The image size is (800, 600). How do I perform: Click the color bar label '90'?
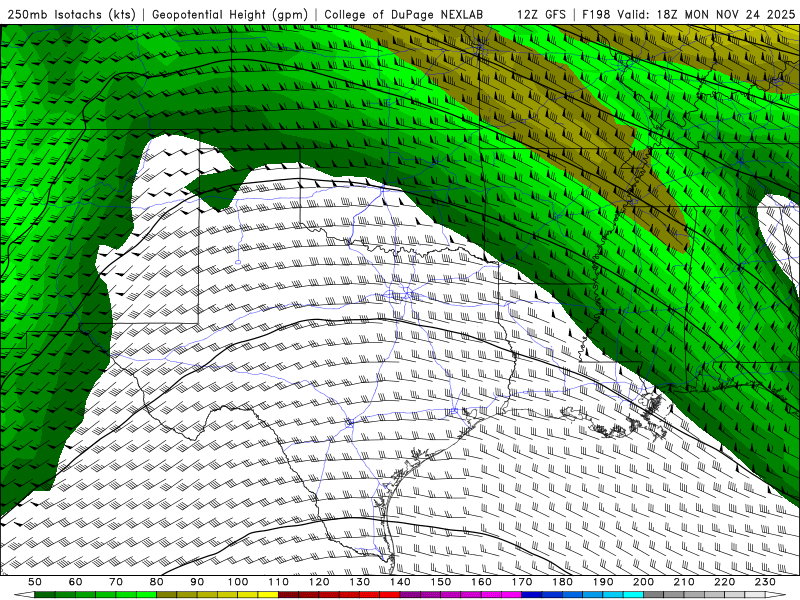(197, 582)
